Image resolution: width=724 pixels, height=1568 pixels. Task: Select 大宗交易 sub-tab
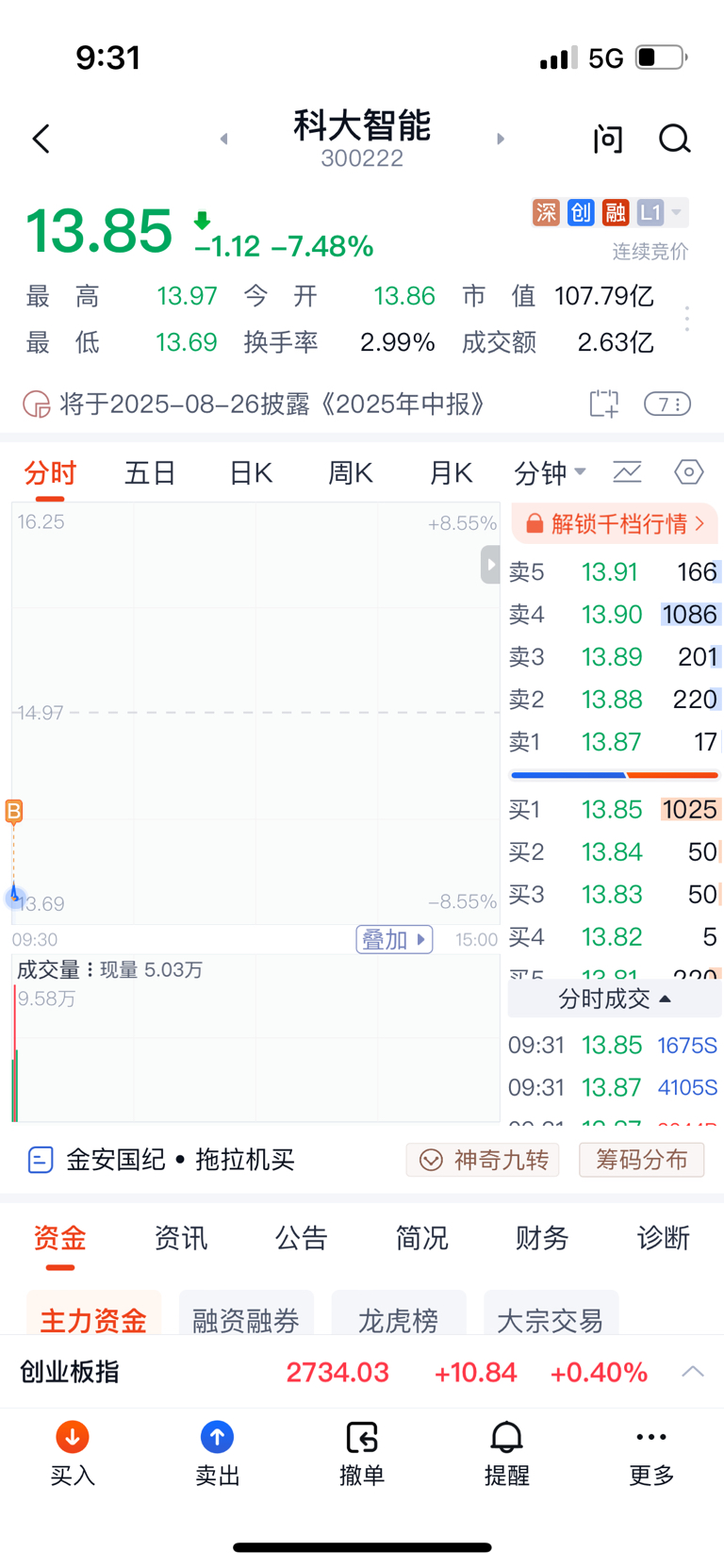point(551,1313)
